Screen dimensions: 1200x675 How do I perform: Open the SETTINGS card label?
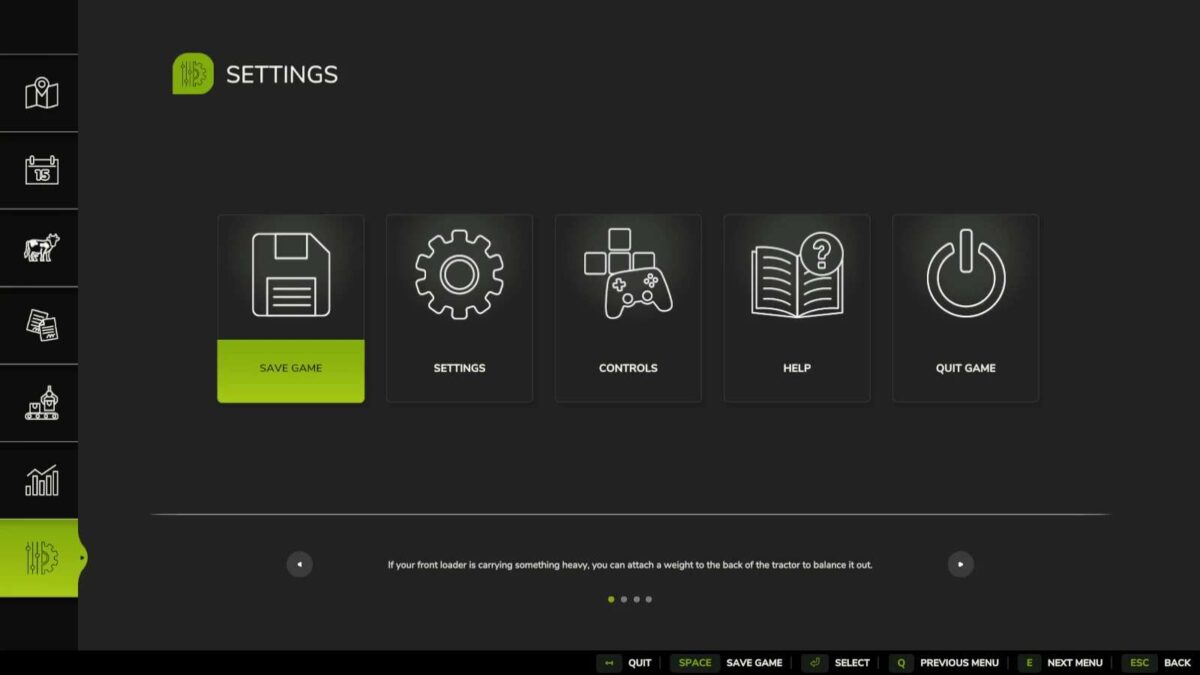pos(459,368)
